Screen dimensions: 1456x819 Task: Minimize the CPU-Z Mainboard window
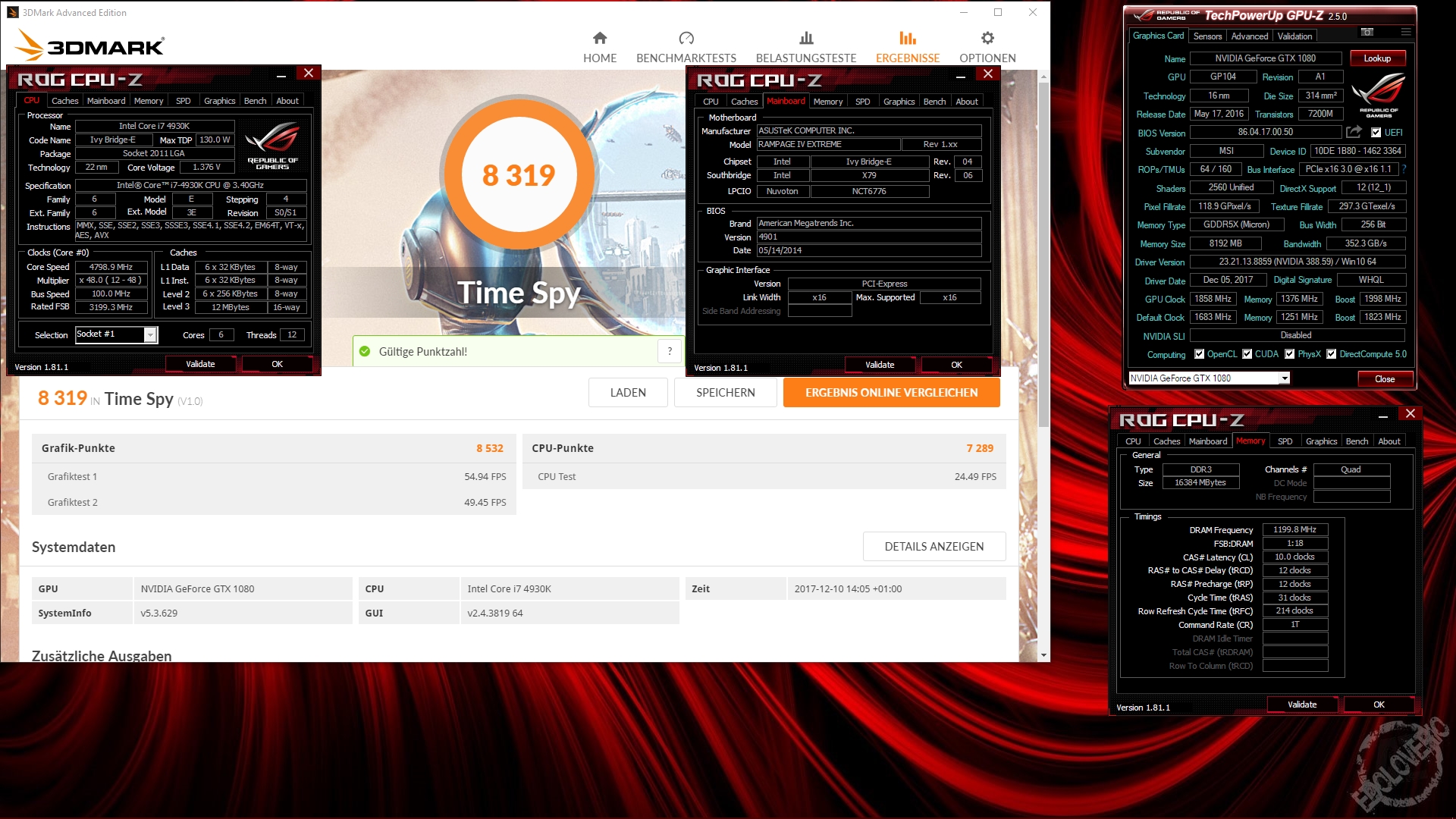click(x=960, y=75)
